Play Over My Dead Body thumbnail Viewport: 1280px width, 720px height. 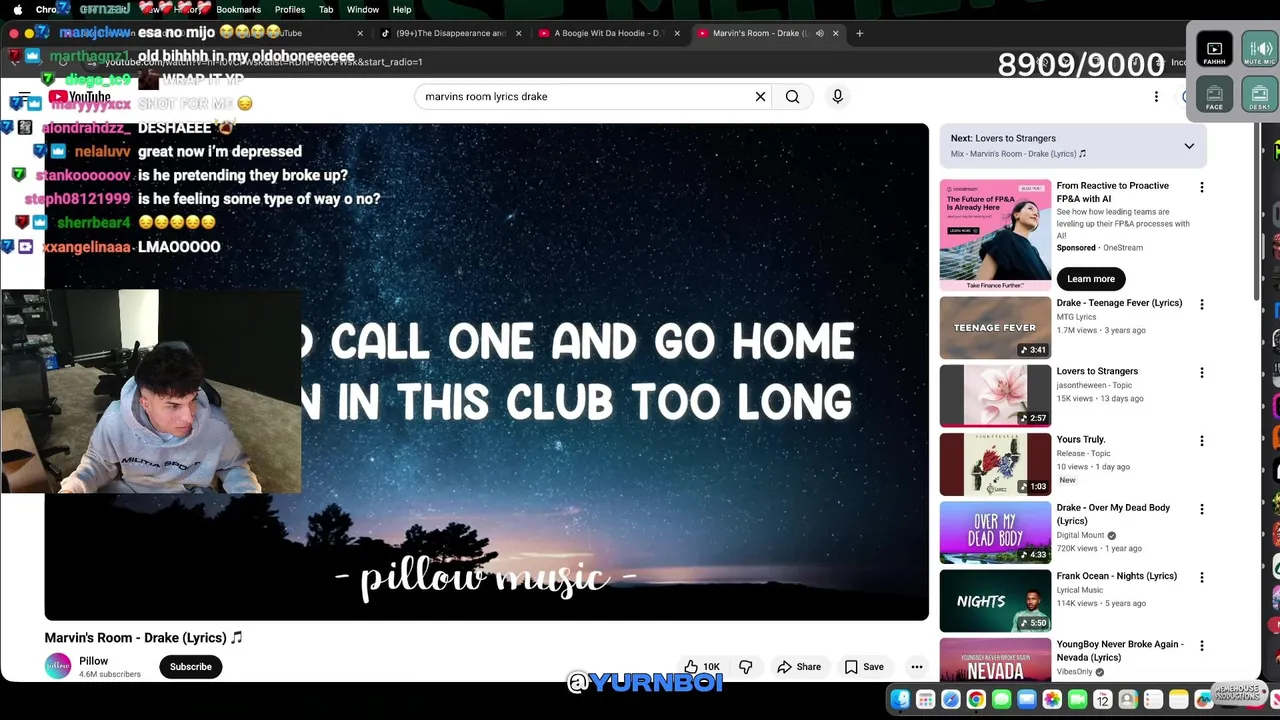click(x=995, y=532)
